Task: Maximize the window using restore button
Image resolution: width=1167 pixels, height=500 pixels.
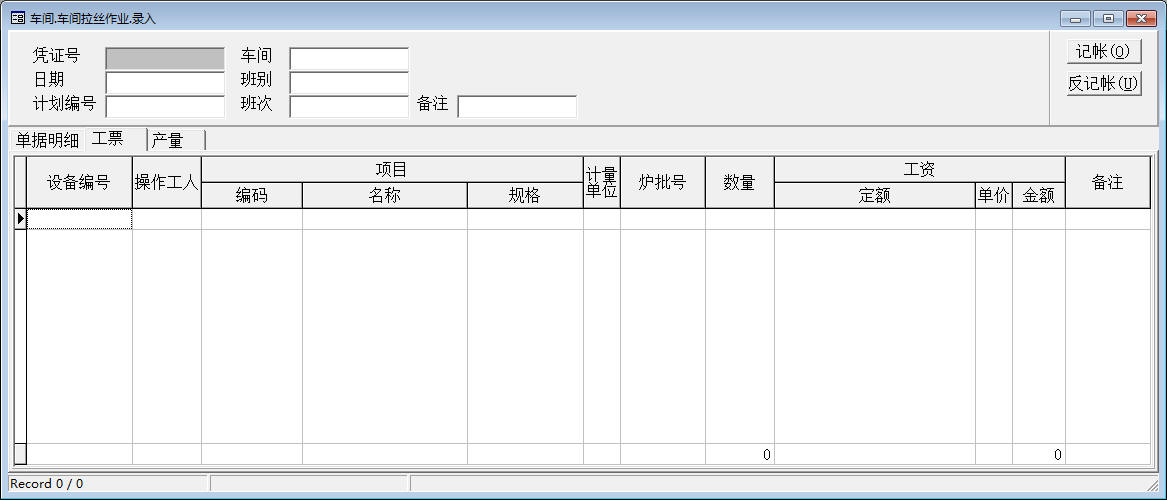Action: pos(1108,18)
